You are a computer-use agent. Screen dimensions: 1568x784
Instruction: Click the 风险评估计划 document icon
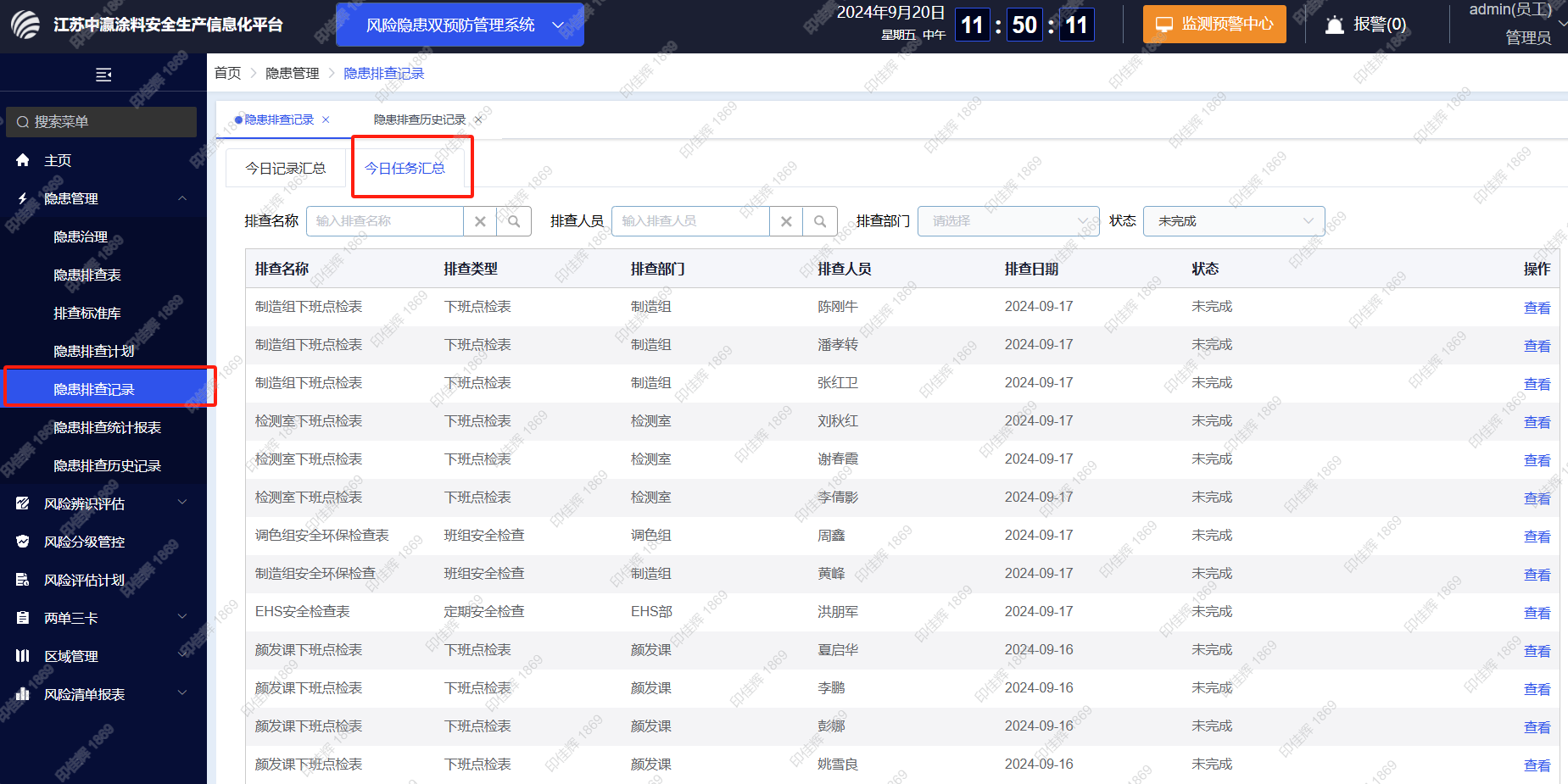point(23,580)
